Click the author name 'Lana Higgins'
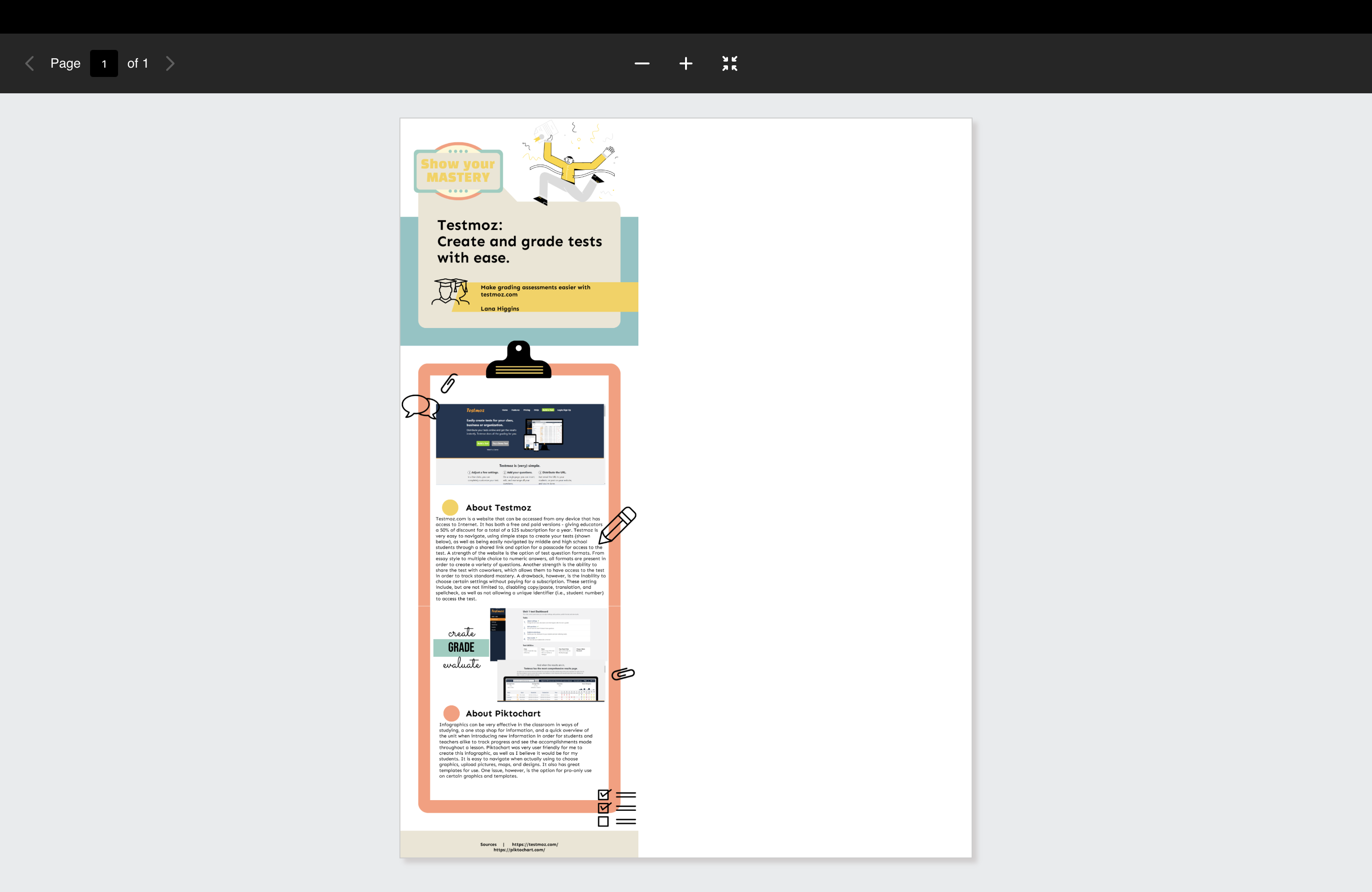This screenshot has width=1372, height=892. point(500,309)
